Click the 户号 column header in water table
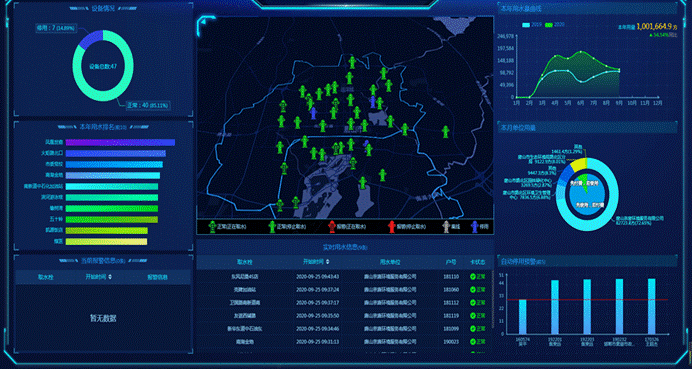The image size is (692, 369). pos(451,262)
